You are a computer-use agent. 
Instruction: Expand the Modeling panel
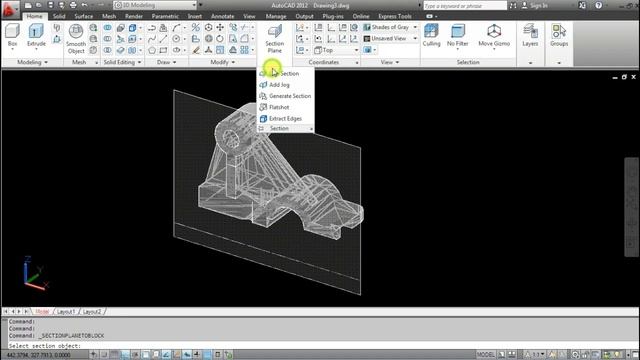pos(32,62)
